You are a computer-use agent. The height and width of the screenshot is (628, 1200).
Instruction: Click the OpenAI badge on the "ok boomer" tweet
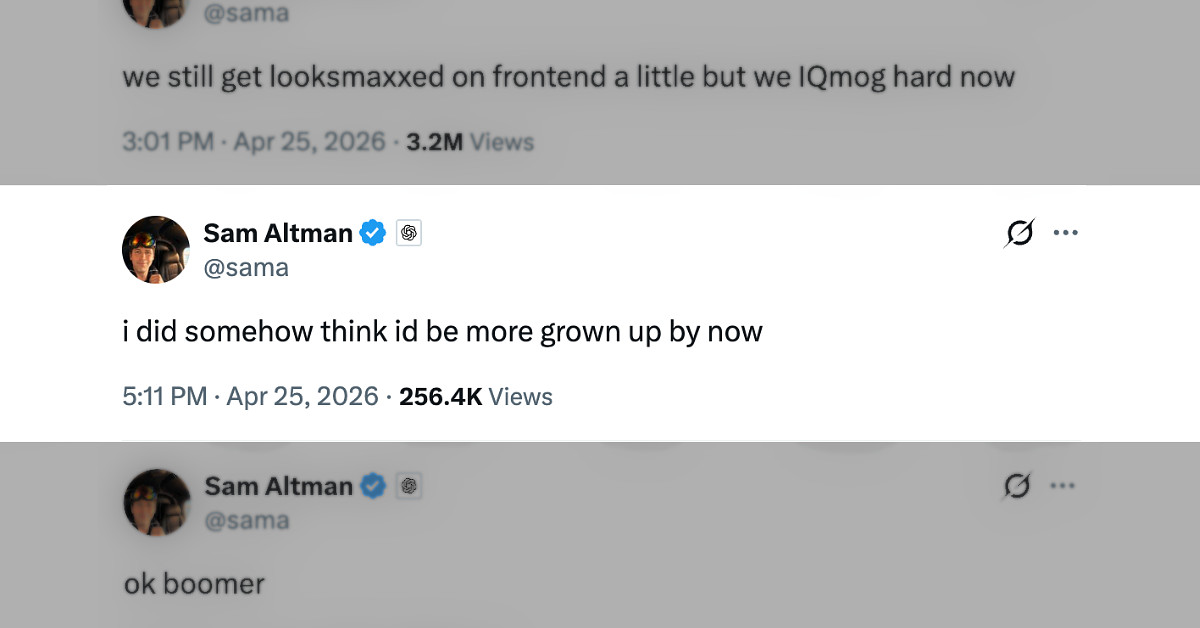[x=408, y=487]
